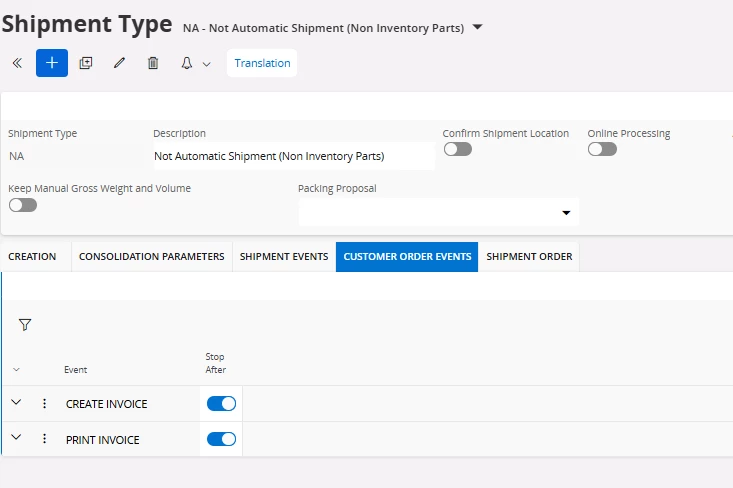Screen dimensions: 733x488
Task: Click the plus icon to add new record
Action: click(x=52, y=63)
